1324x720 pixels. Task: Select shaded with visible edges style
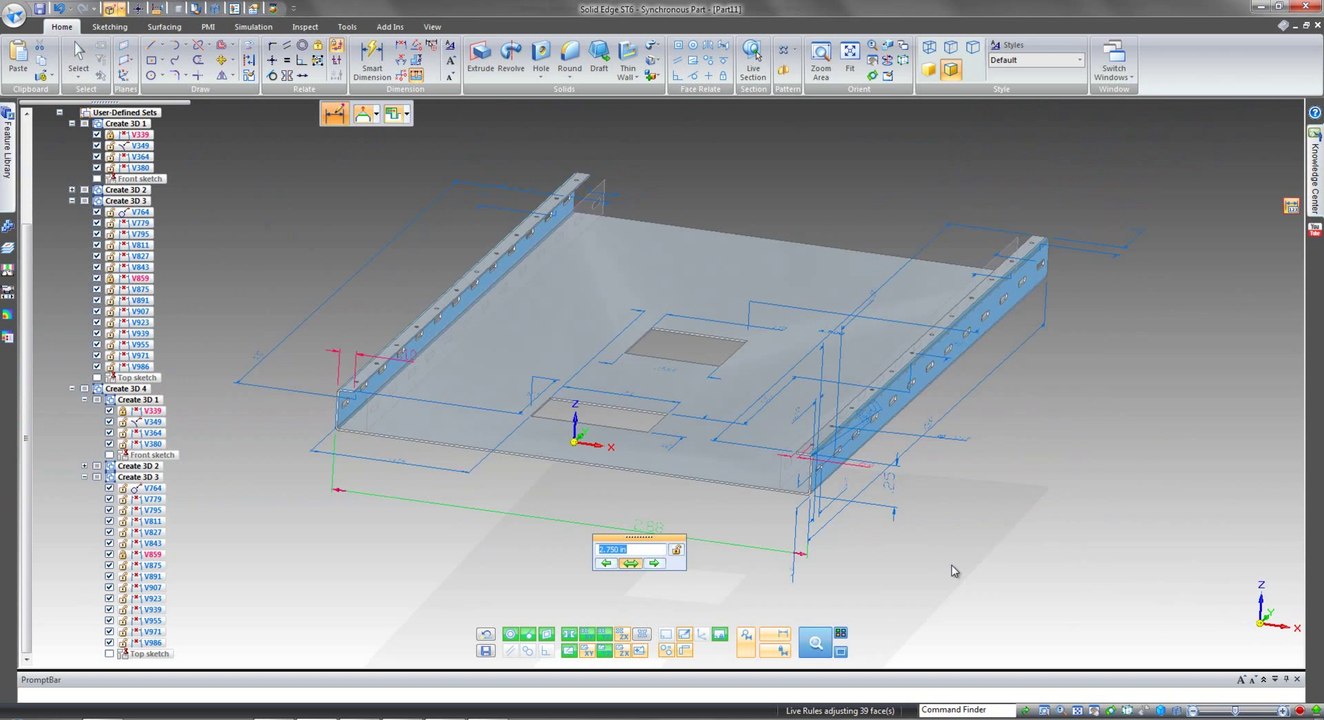click(951, 69)
